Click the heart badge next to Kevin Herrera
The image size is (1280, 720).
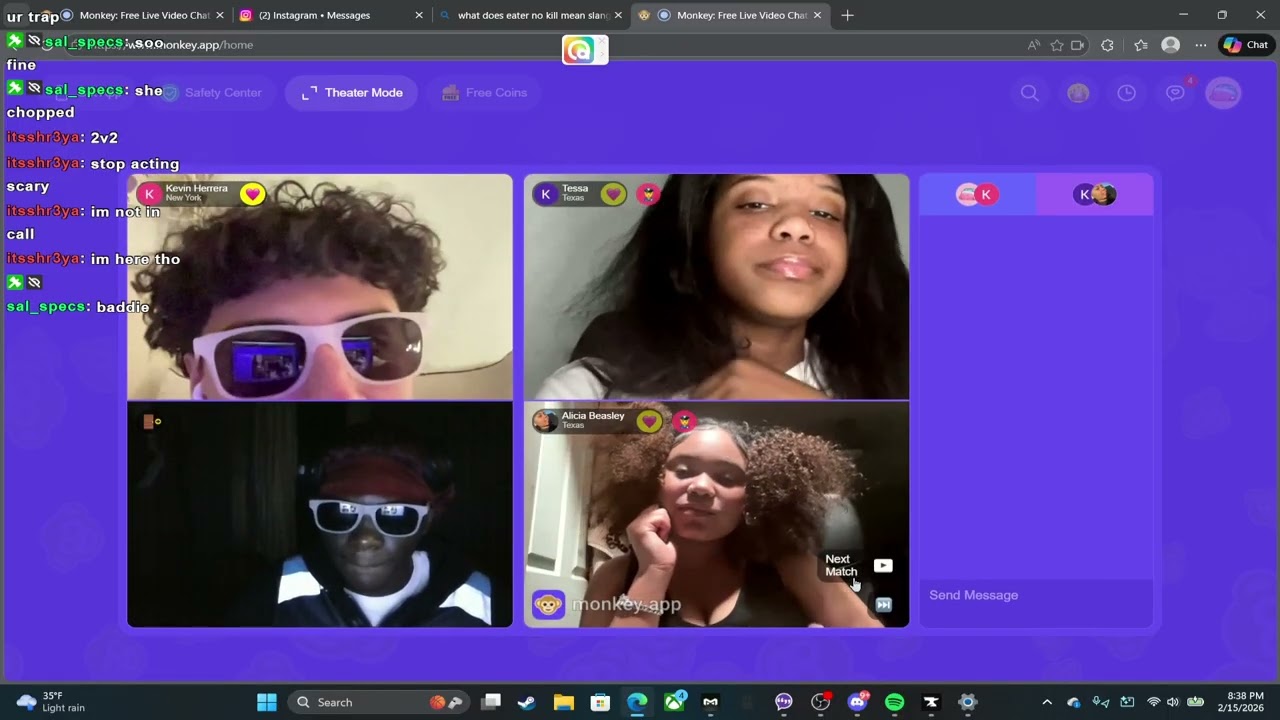pyautogui.click(x=253, y=194)
